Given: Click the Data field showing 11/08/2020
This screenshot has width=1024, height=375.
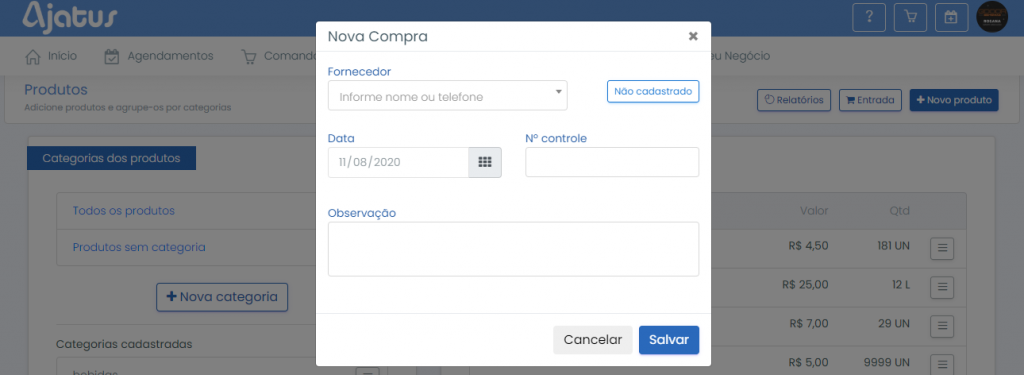Looking at the screenshot, I should tap(398, 162).
